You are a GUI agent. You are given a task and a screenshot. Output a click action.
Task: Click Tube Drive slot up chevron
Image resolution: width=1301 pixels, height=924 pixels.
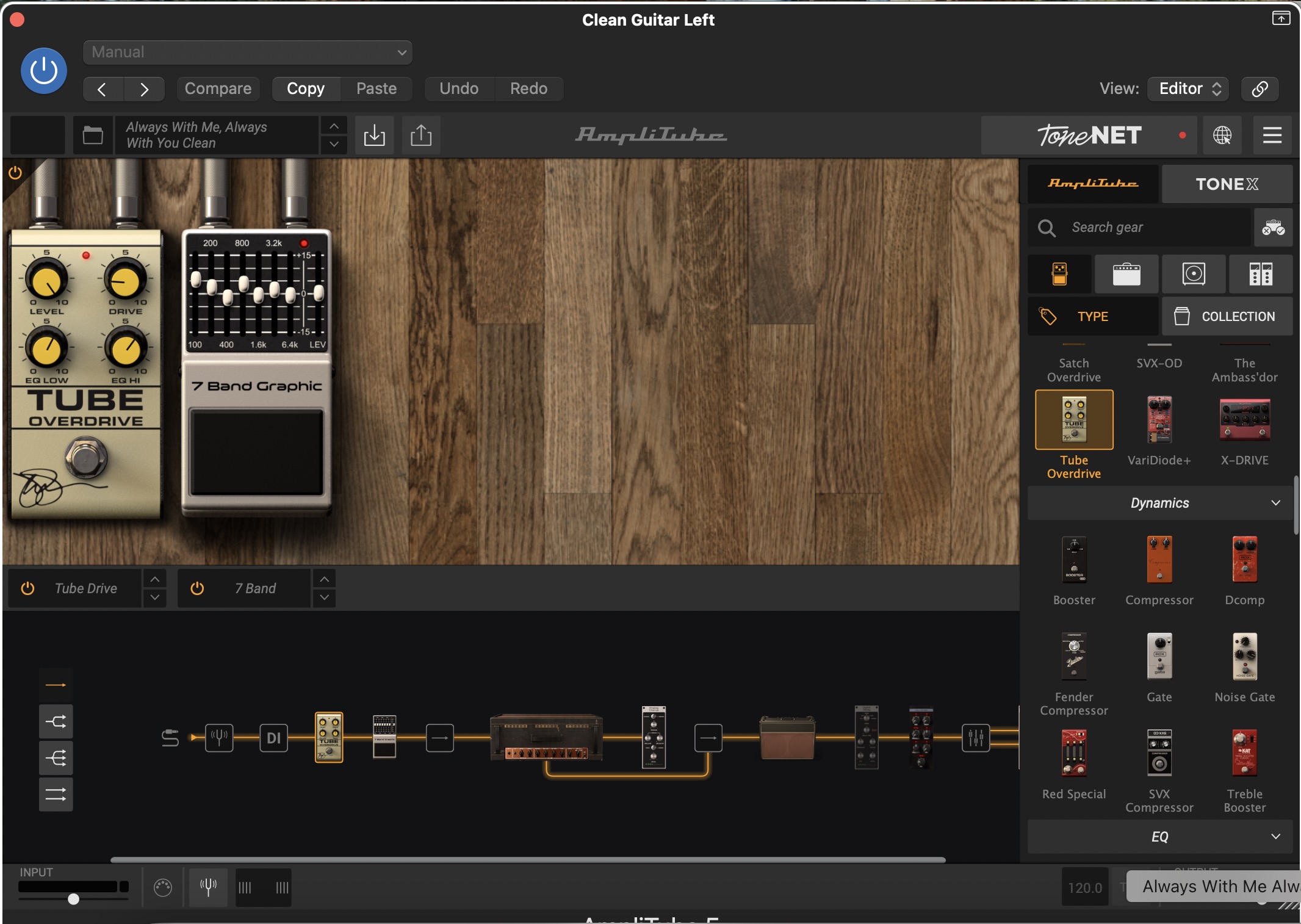point(155,579)
